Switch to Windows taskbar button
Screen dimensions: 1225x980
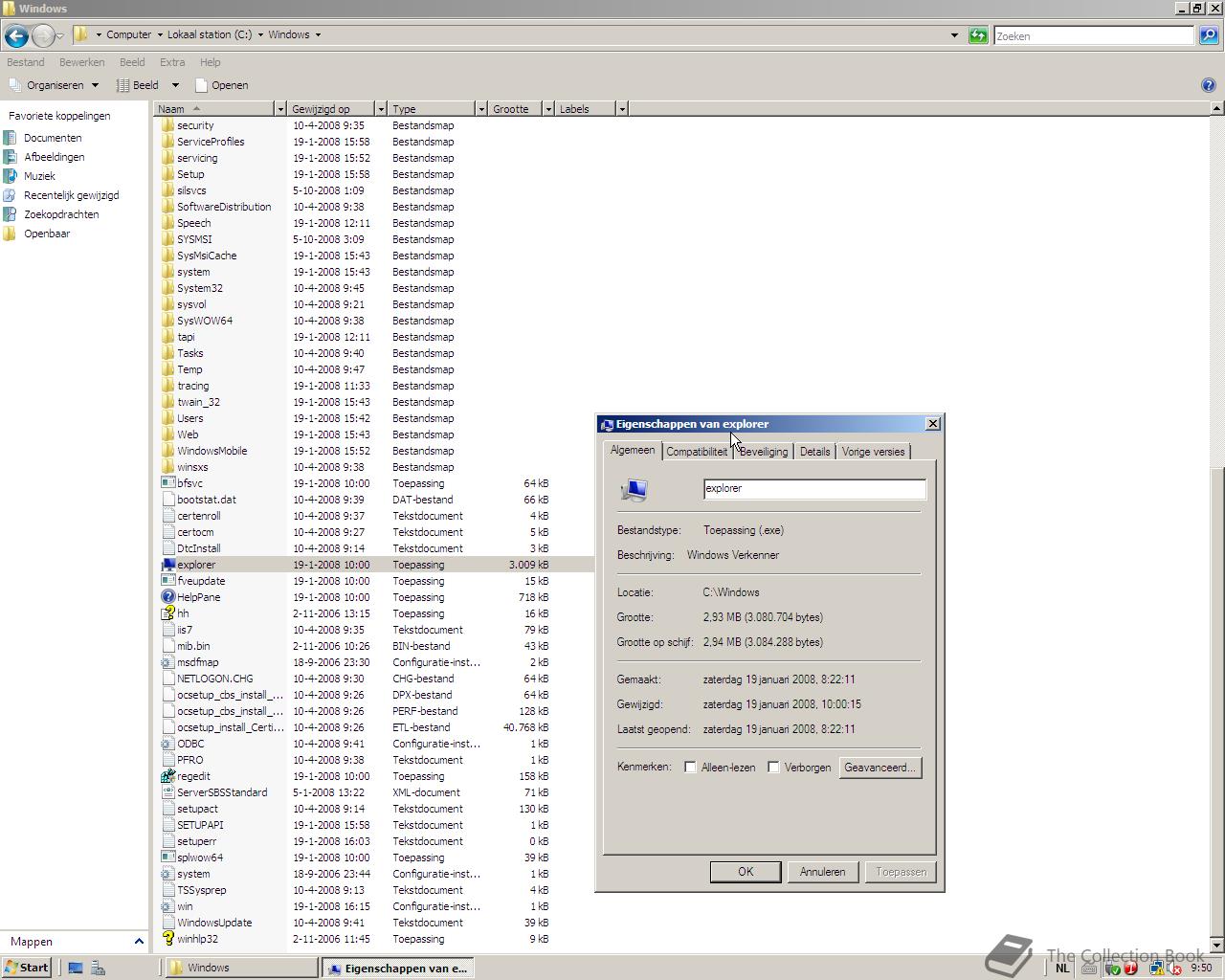239,968
